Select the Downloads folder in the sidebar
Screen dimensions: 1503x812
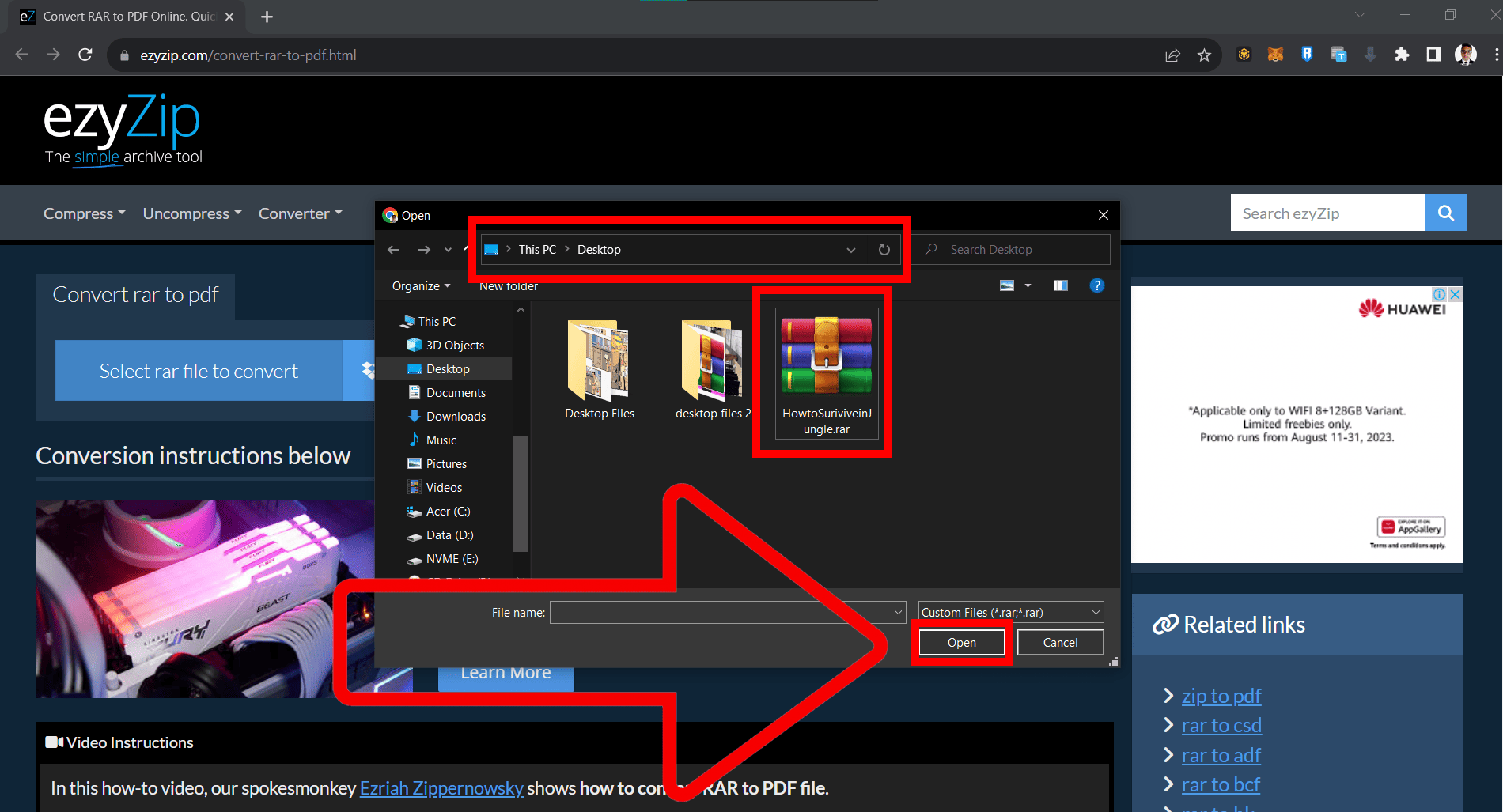(x=456, y=416)
